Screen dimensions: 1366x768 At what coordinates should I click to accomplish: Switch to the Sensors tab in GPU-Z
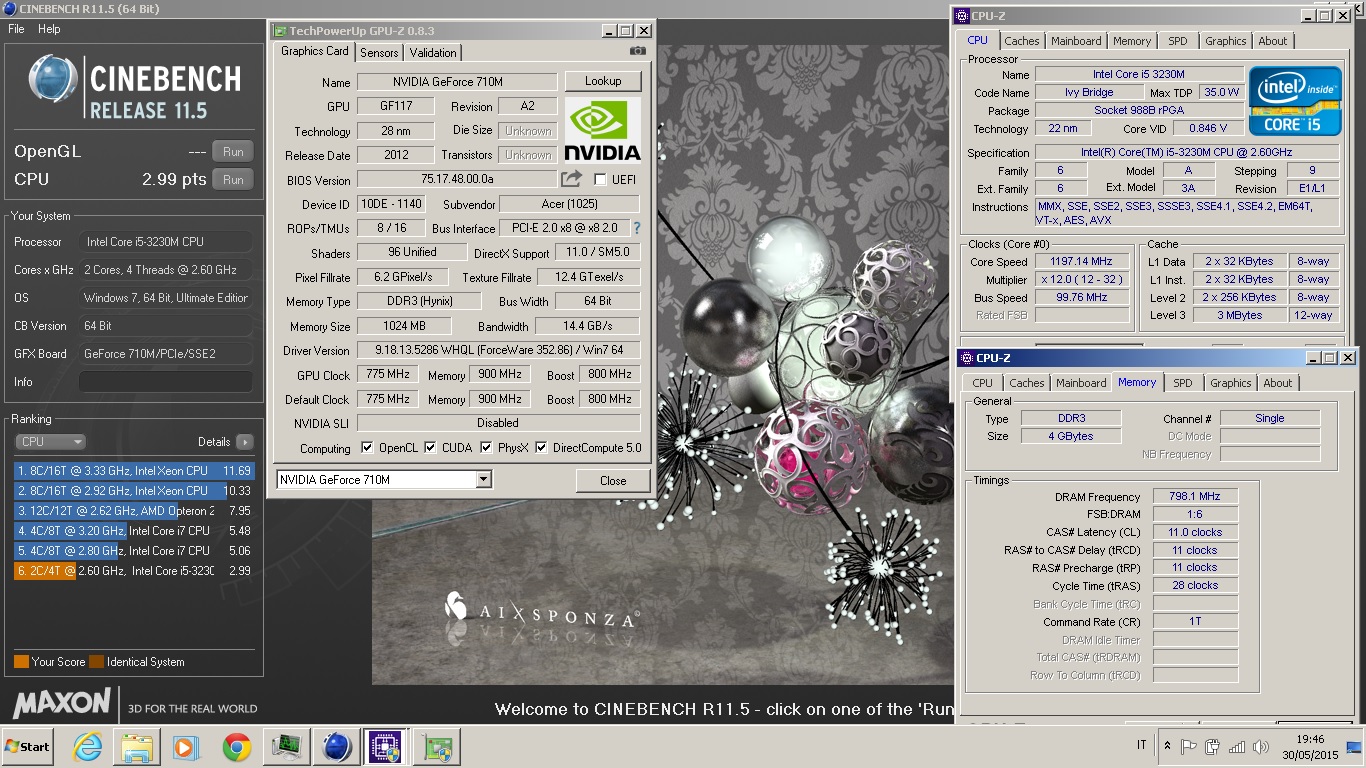pos(379,53)
